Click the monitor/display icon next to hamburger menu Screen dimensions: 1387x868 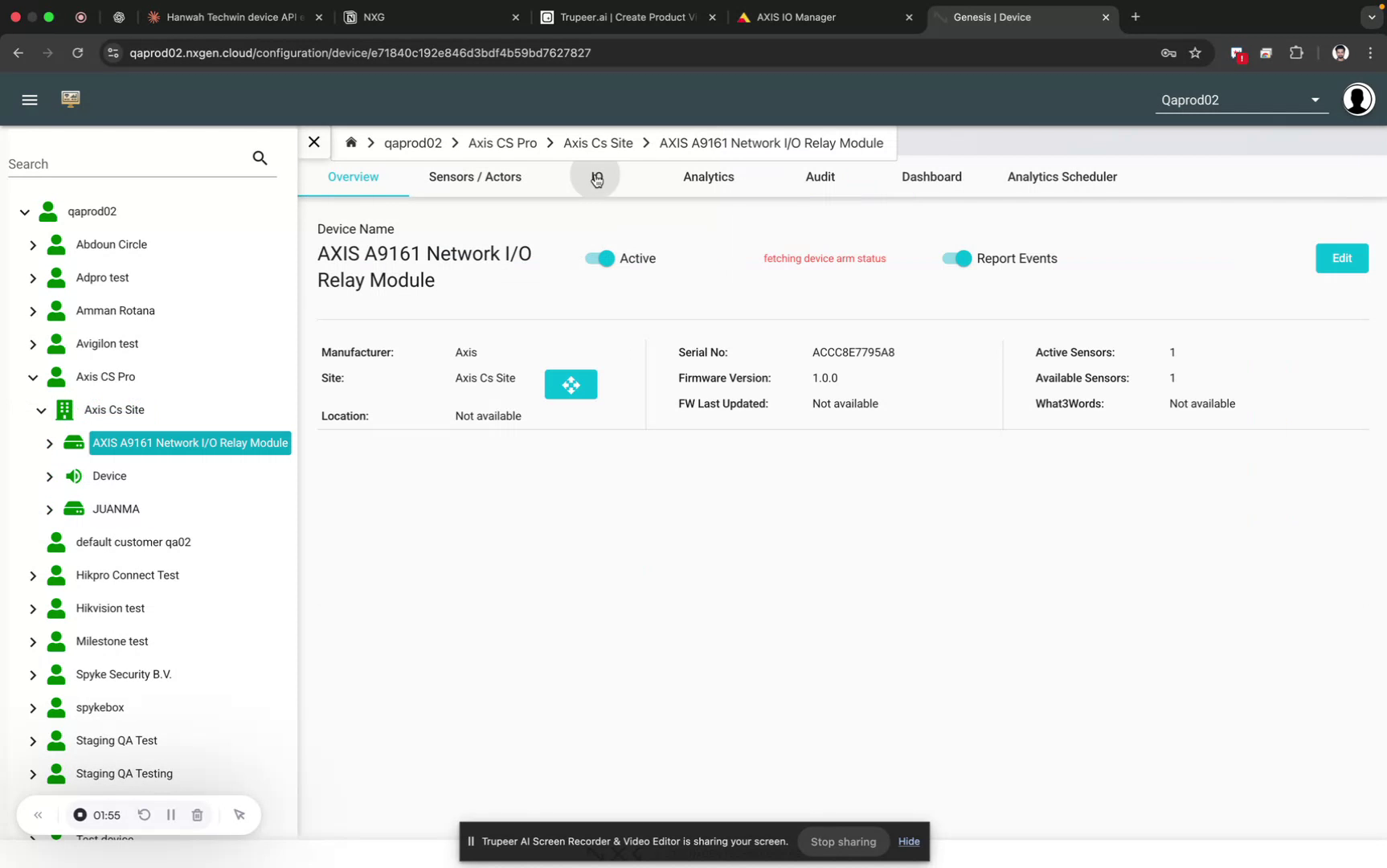click(71, 98)
